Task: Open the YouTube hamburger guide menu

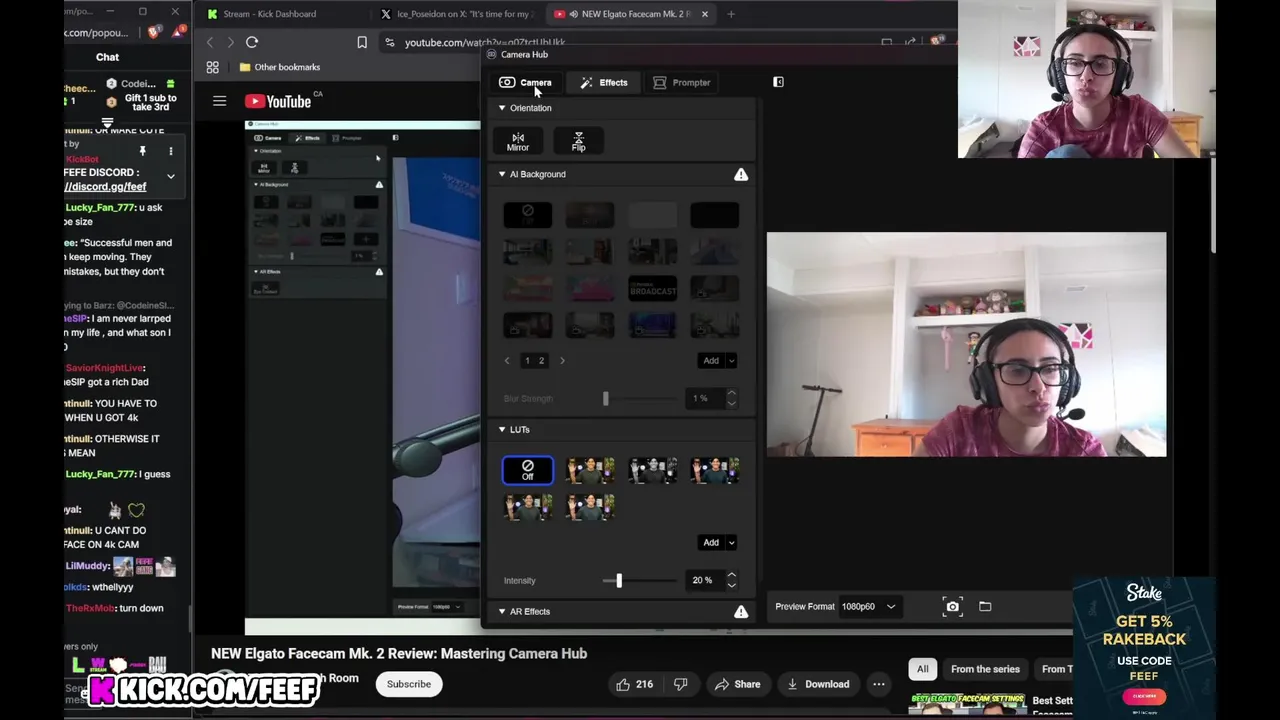Action: point(219,101)
